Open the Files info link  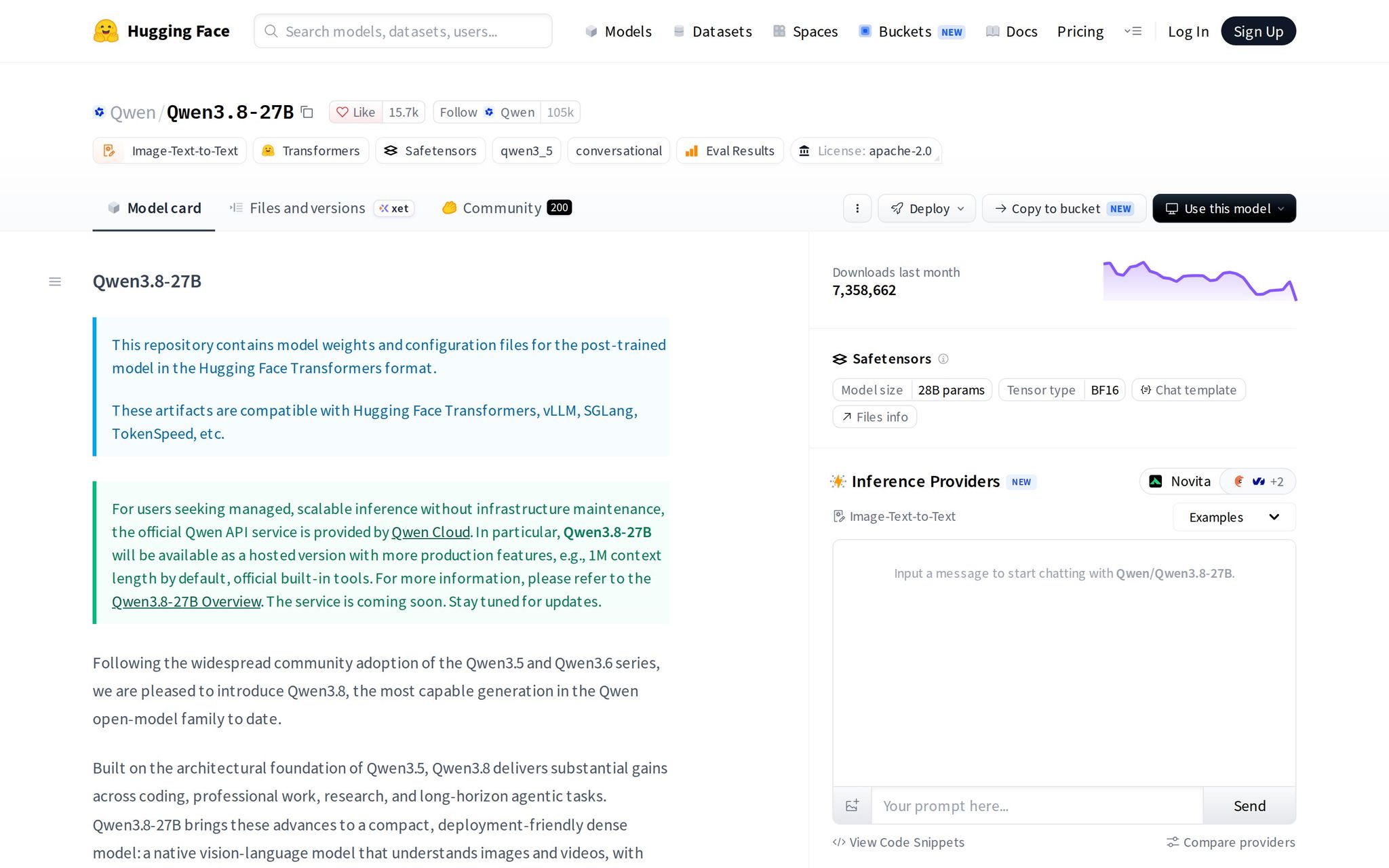click(875, 417)
